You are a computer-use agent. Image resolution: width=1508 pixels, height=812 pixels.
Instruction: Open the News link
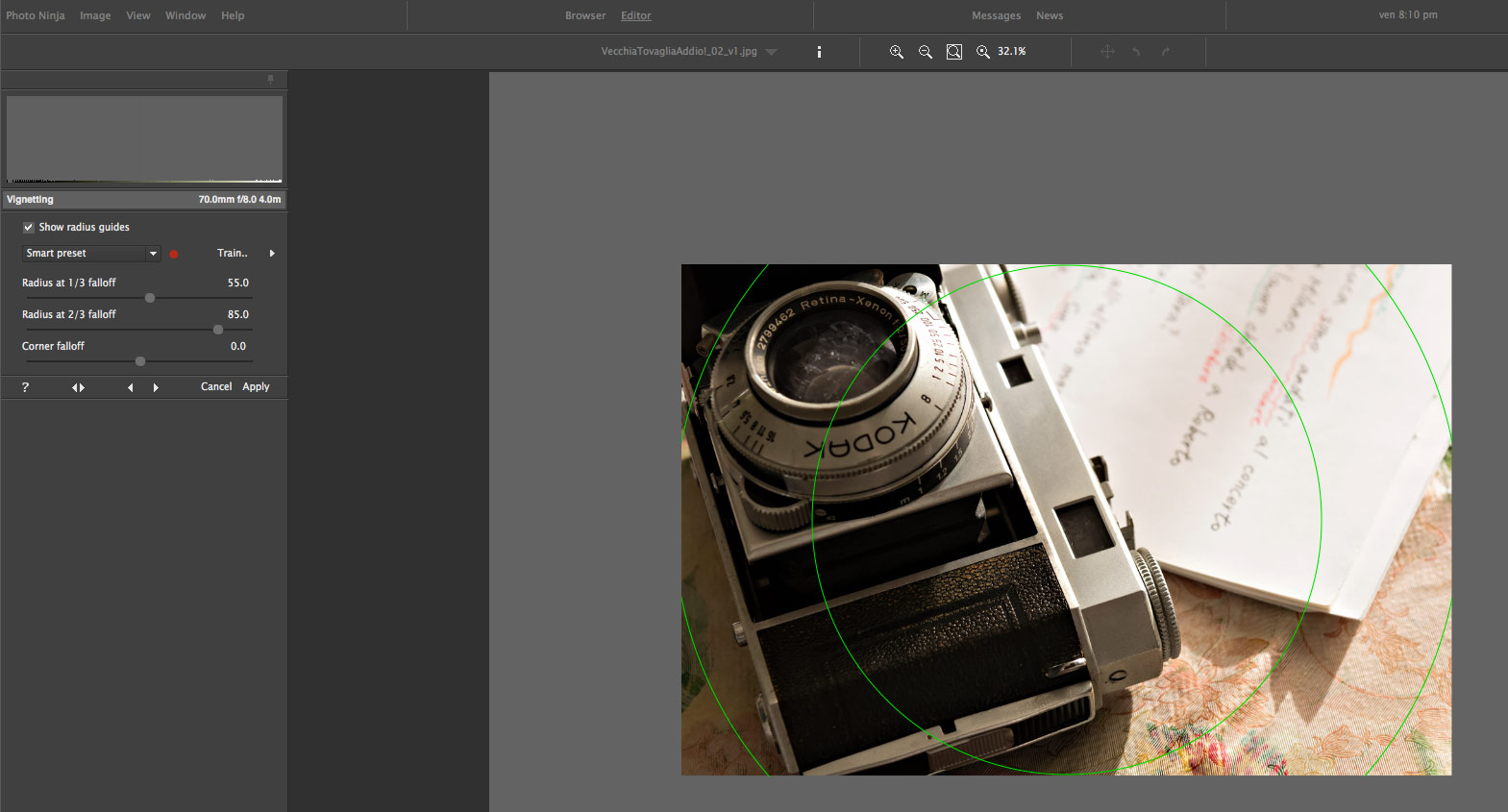click(1050, 15)
